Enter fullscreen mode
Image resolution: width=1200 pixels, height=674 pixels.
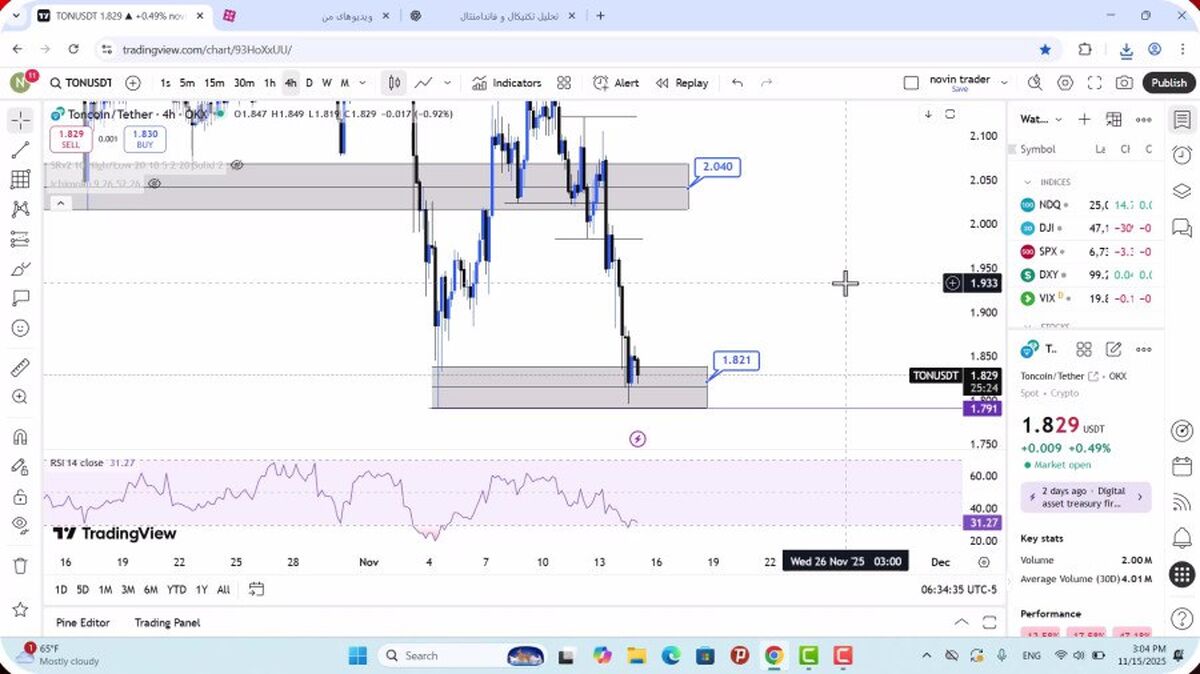pyautogui.click(x=1095, y=83)
